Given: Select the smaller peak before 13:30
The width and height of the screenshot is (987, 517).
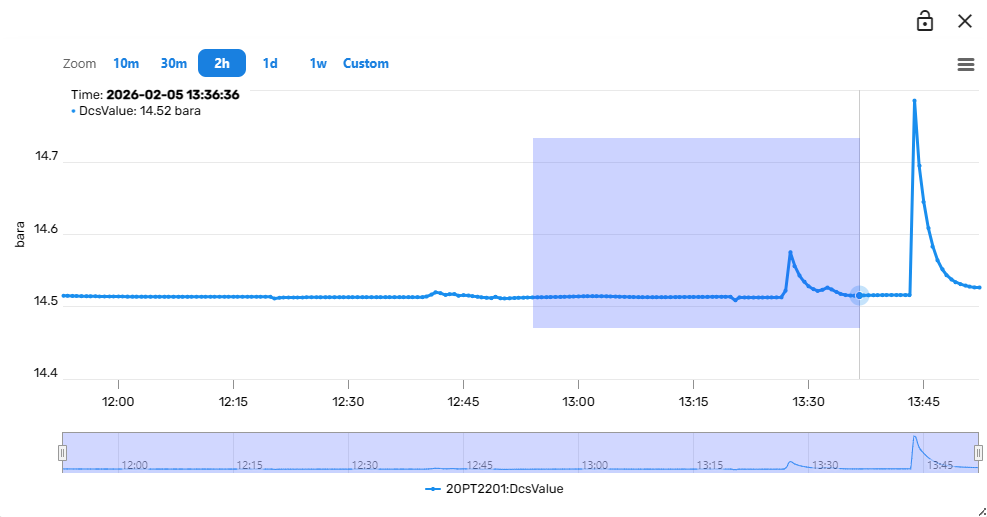Looking at the screenshot, I should point(790,252).
